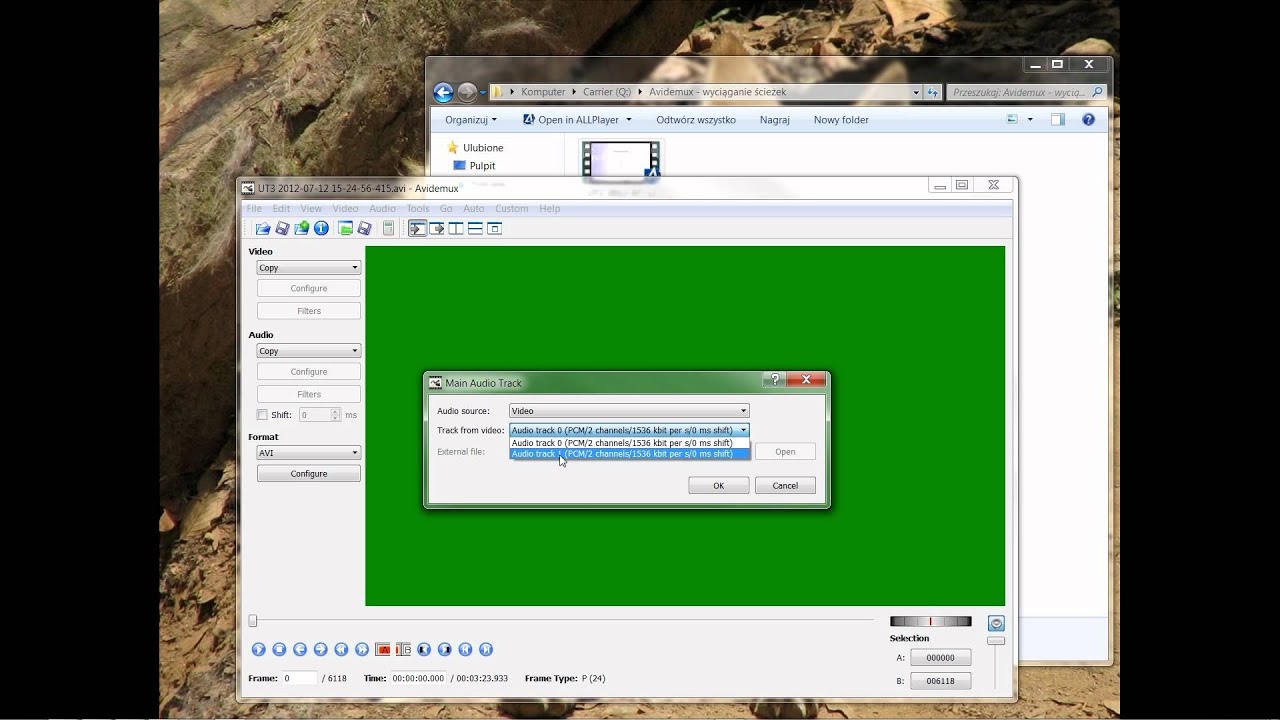This screenshot has width=1280, height=720.
Task: Click Nagraj in Explorer toolbar
Action: click(775, 120)
